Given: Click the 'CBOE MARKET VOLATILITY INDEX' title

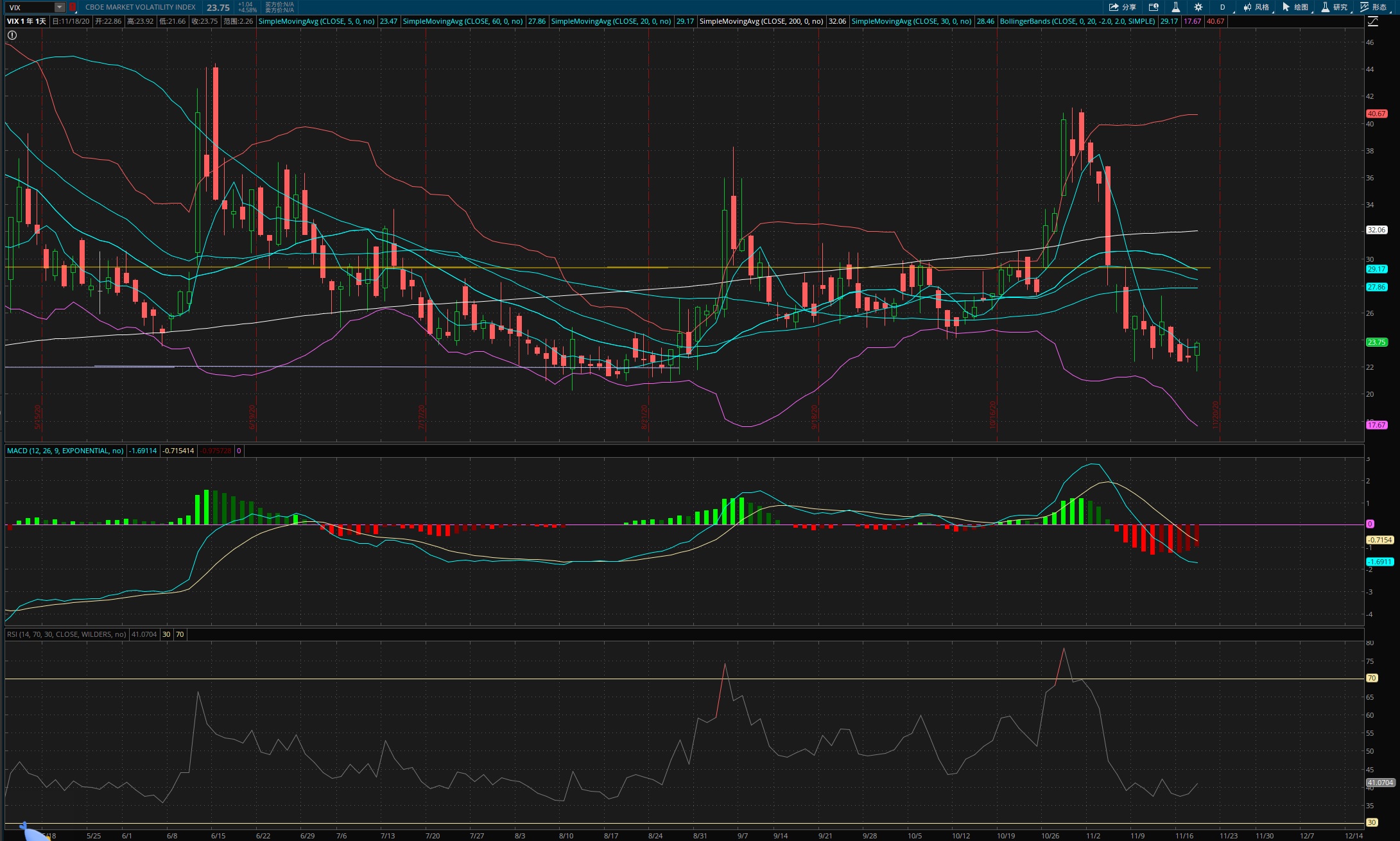Looking at the screenshot, I should [141, 7].
